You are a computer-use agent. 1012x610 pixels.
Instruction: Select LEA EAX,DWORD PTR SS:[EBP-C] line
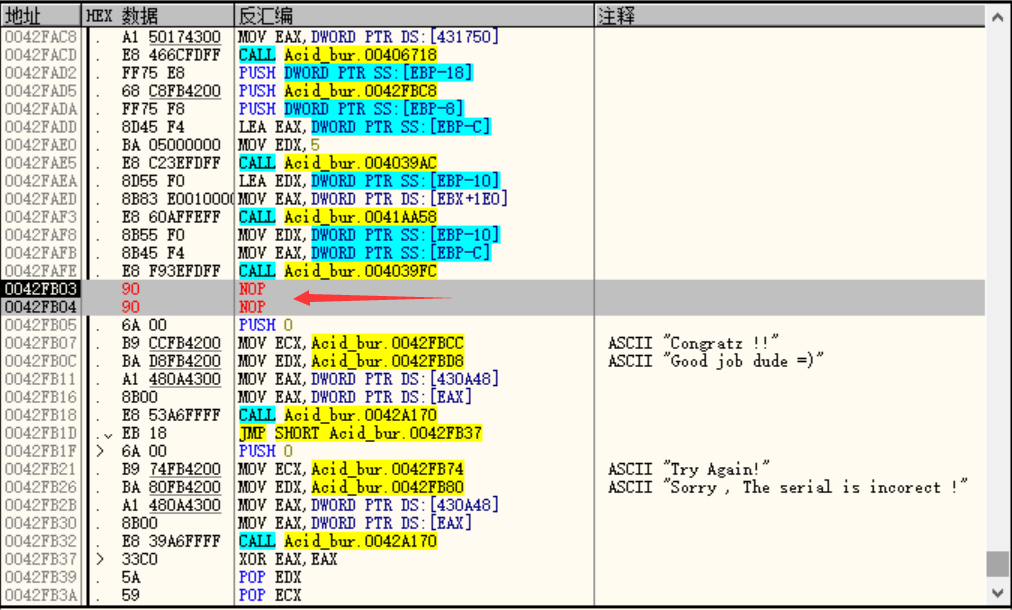365,127
